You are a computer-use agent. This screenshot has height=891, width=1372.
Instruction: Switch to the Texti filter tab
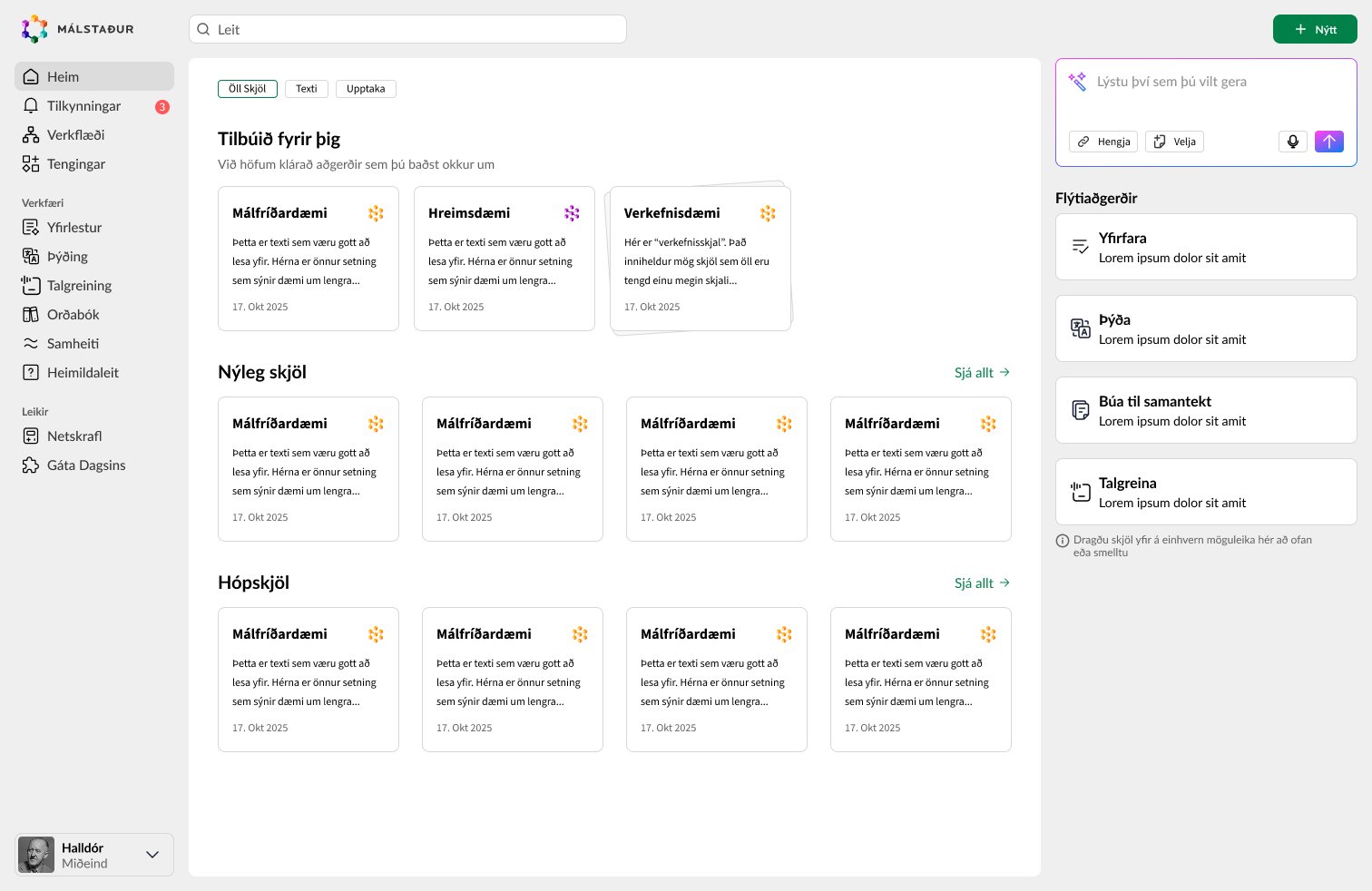(307, 89)
